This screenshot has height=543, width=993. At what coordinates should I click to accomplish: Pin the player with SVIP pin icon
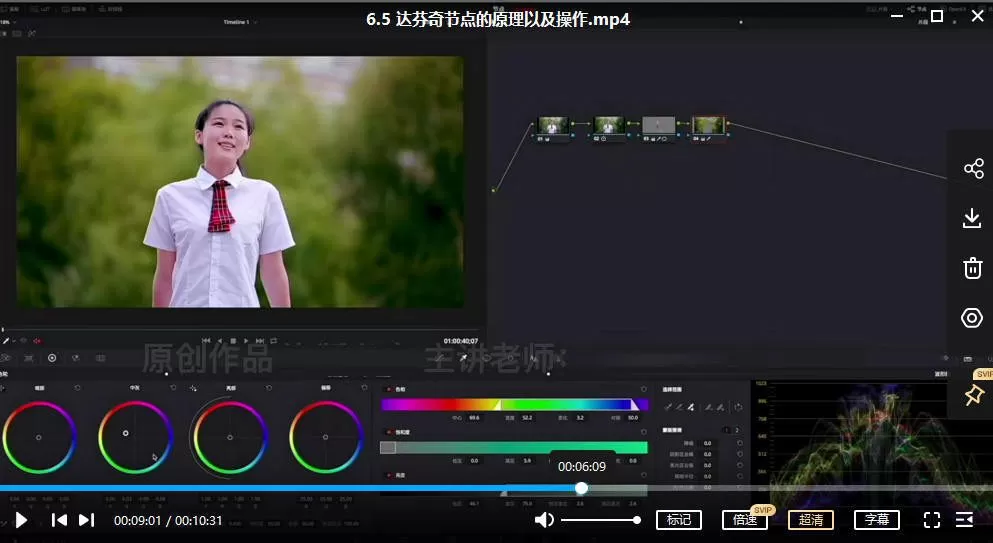(x=973, y=395)
